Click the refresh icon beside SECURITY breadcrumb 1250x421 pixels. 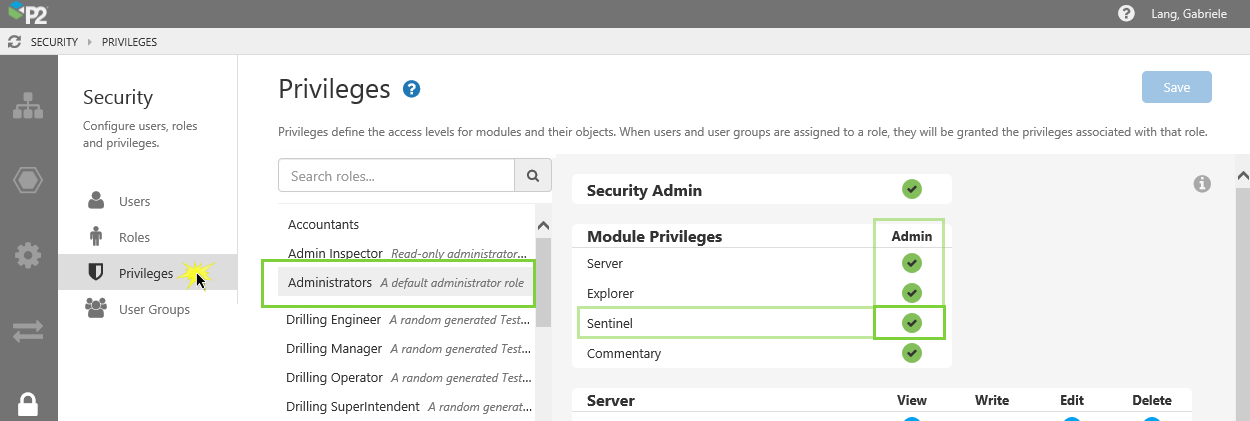tap(14, 42)
